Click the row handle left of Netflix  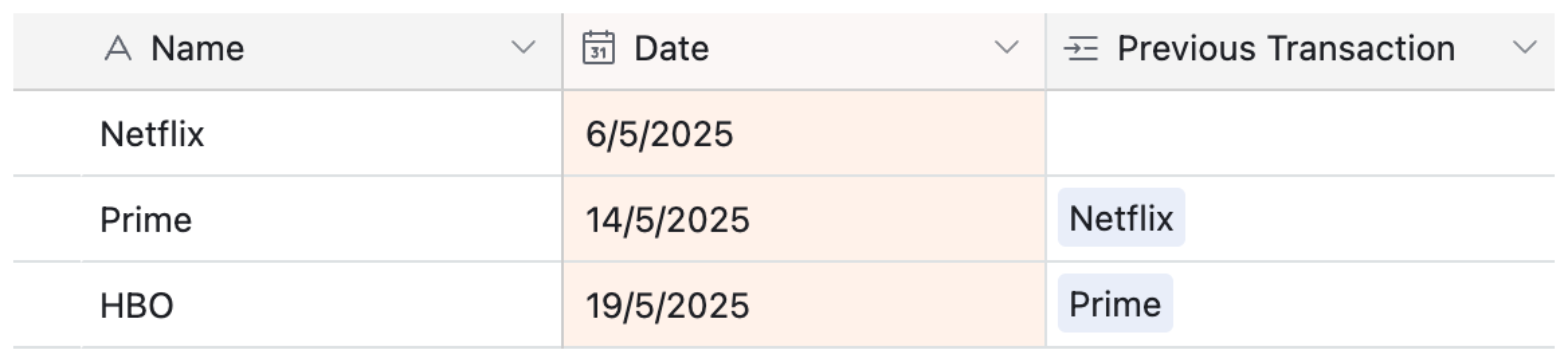[x=47, y=134]
